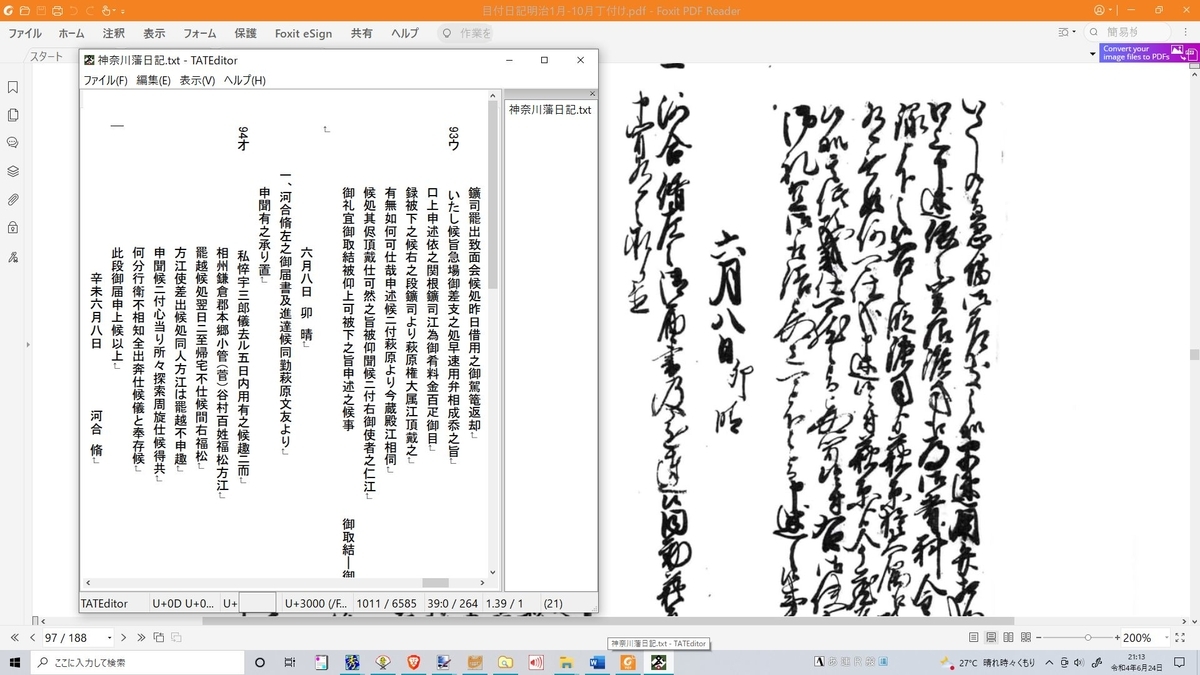The width and height of the screenshot is (1200, 675).
Task: Open TATEditor ファイル(F) menu
Action: pyautogui.click(x=105, y=80)
